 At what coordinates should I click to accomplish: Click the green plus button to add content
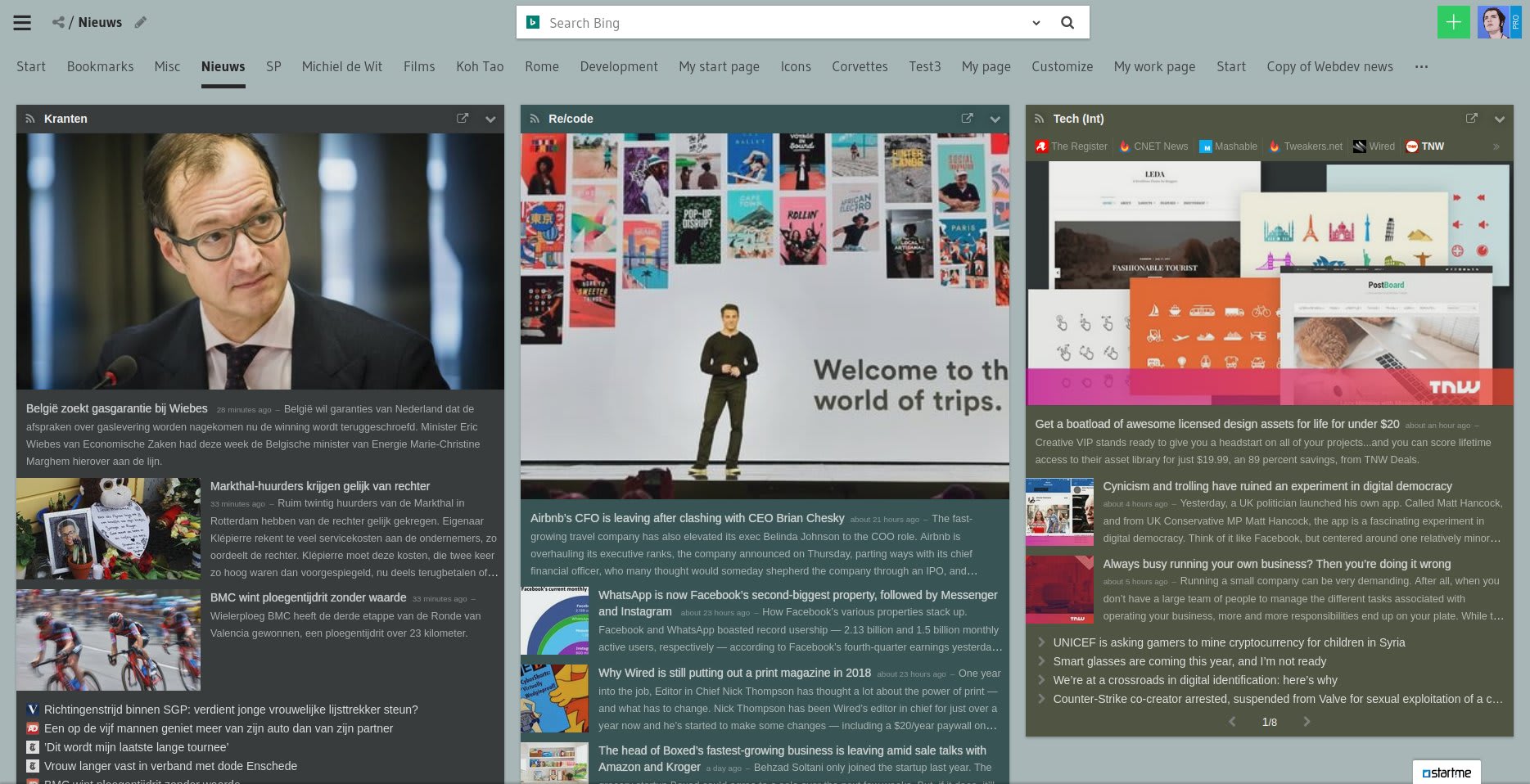click(x=1453, y=21)
